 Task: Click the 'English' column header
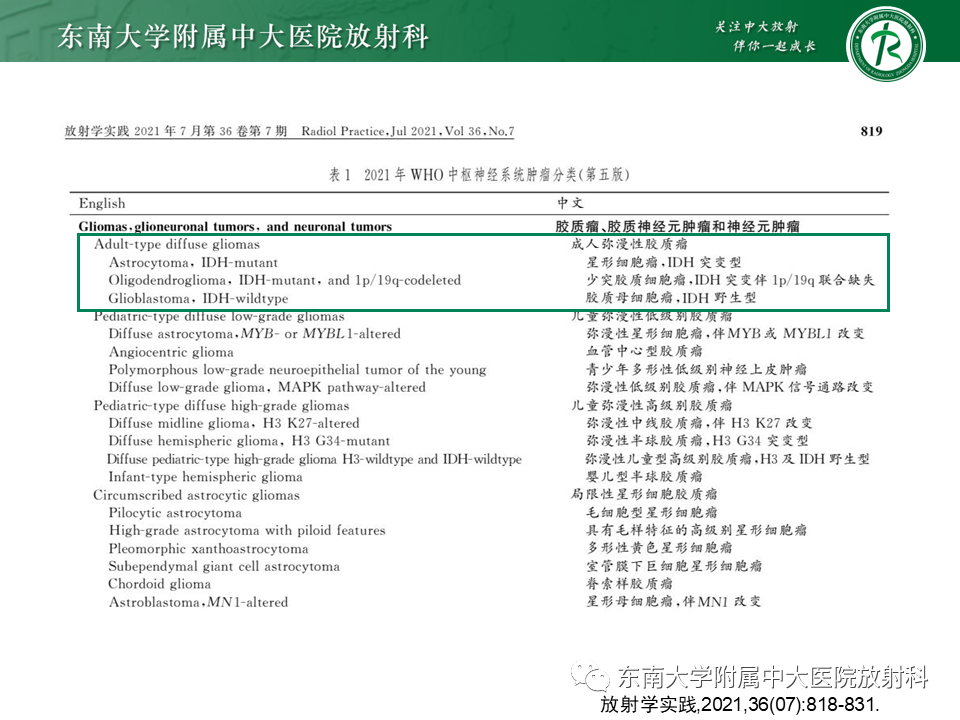(x=102, y=203)
